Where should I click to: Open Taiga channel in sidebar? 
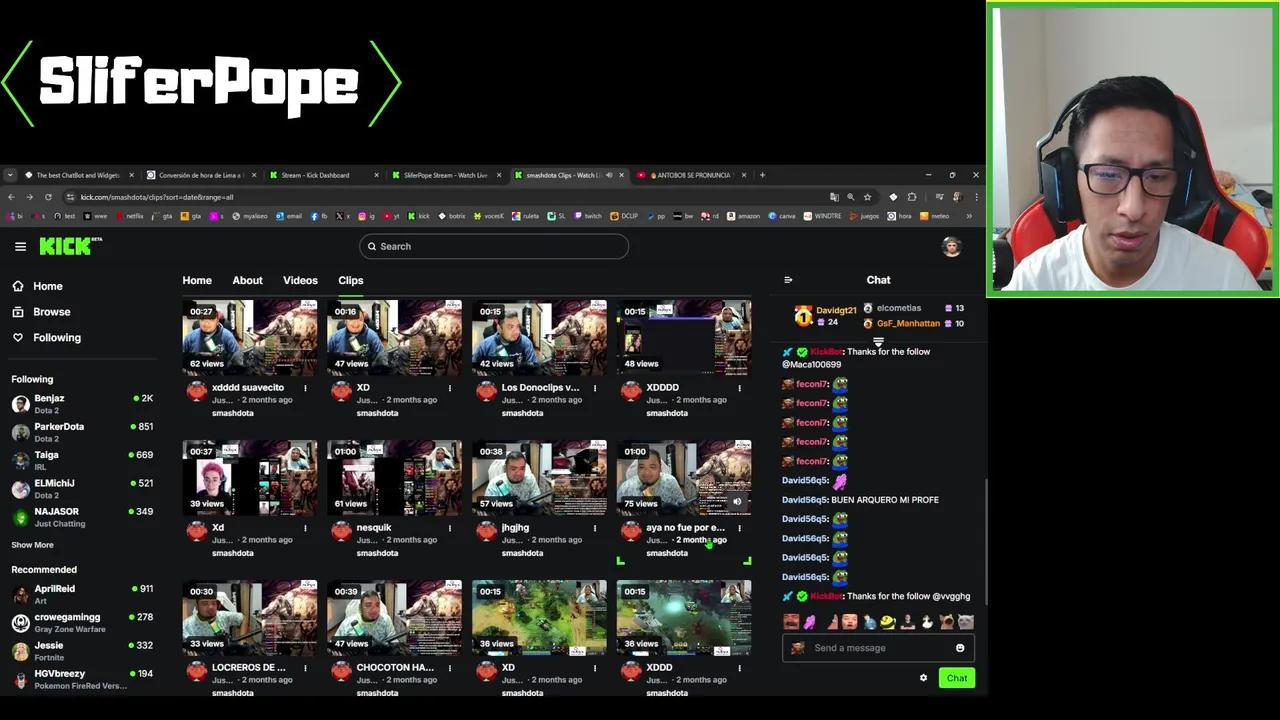tap(82, 460)
